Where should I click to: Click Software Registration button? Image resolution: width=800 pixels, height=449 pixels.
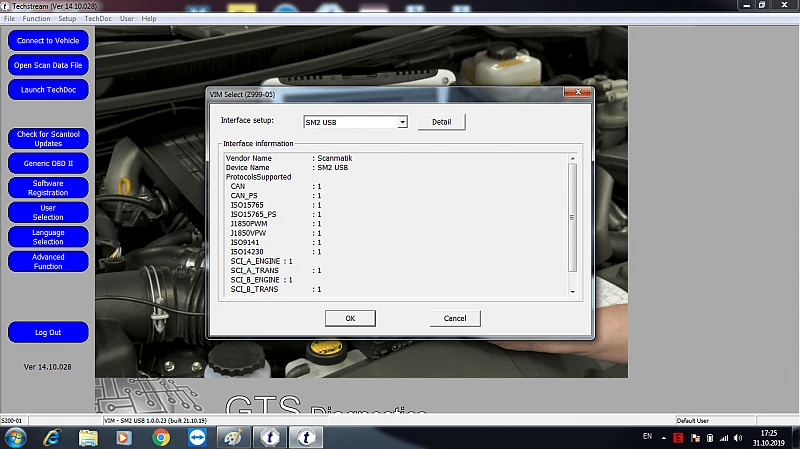(x=48, y=188)
